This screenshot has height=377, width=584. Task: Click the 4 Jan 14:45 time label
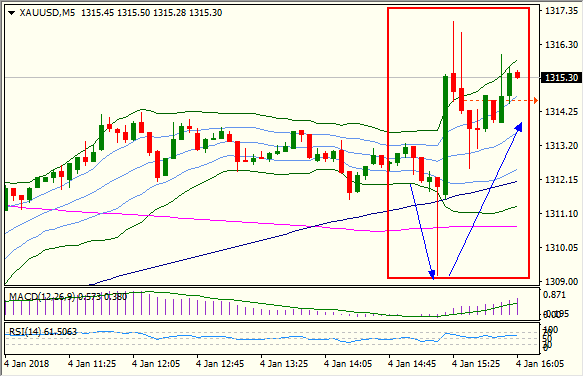point(412,364)
